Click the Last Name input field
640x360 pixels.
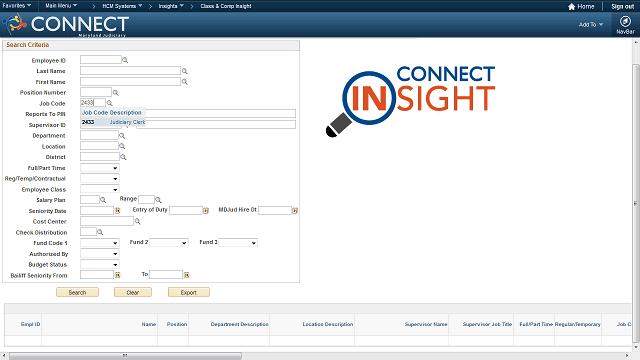tap(130, 71)
